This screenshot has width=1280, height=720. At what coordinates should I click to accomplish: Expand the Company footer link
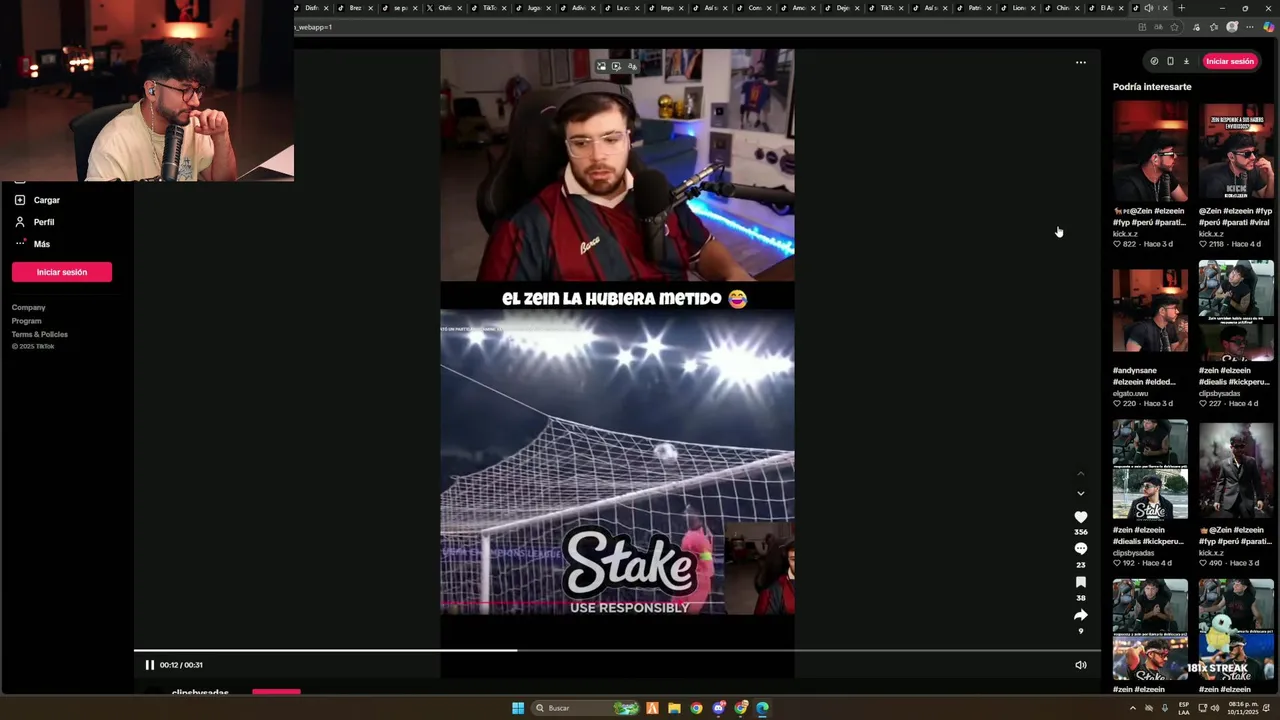coord(28,308)
